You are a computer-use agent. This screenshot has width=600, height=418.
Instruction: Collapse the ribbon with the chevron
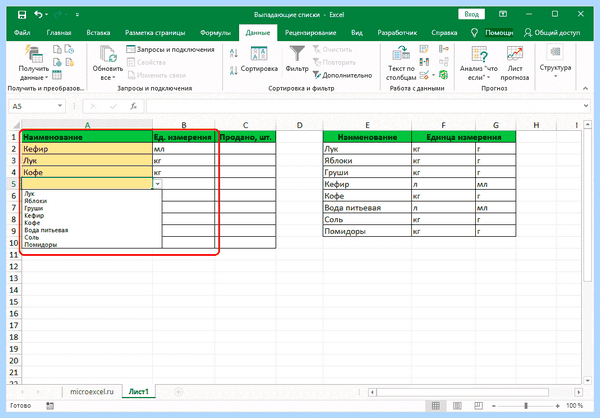[x=585, y=88]
